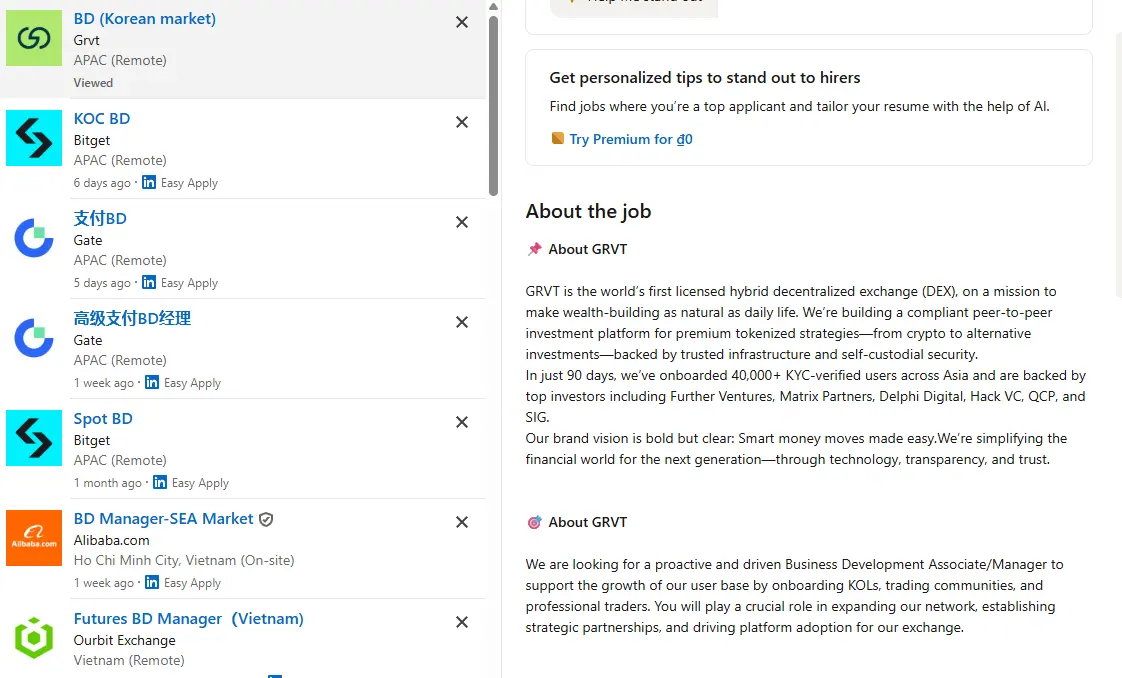Dismiss the BD (Korean market) job
This screenshot has height=678, width=1122.
(462, 22)
